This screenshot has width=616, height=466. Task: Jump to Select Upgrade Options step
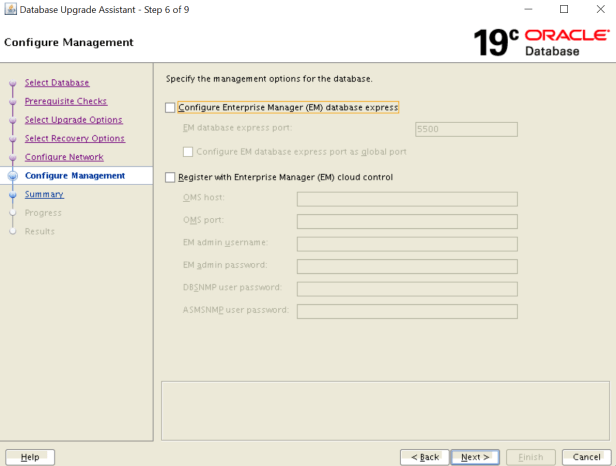[73, 120]
